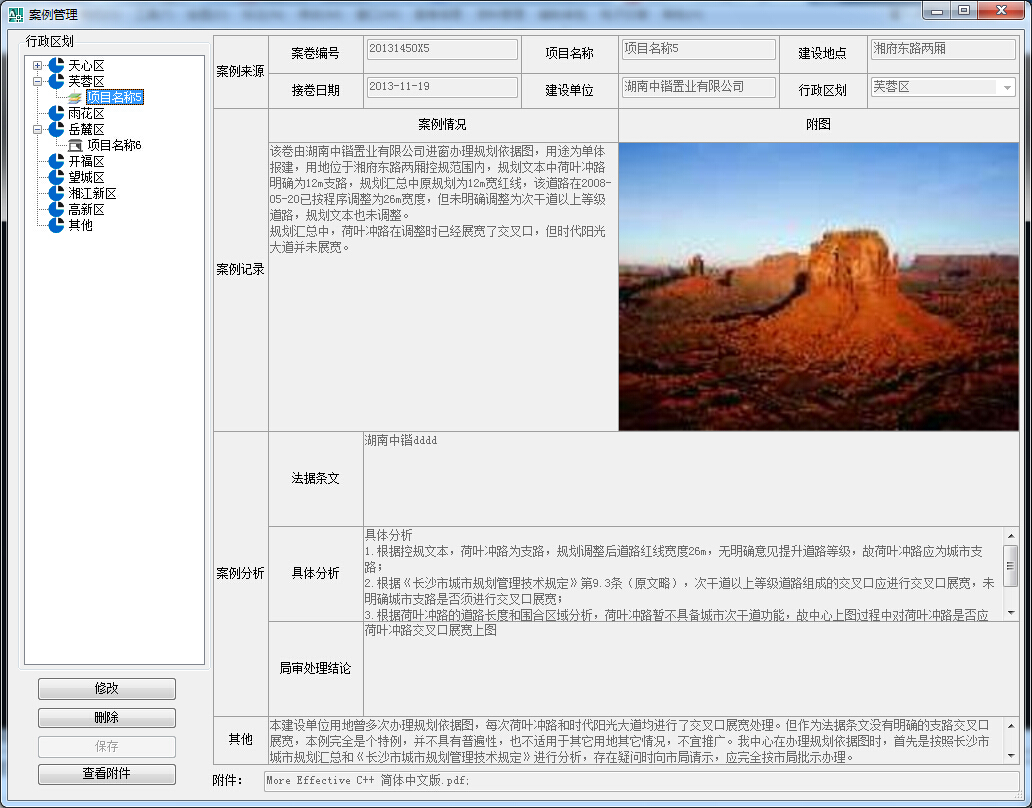Open the 行政区划 dropdown showing 芙蓉区
The width and height of the screenshot is (1032, 808).
point(1006,87)
